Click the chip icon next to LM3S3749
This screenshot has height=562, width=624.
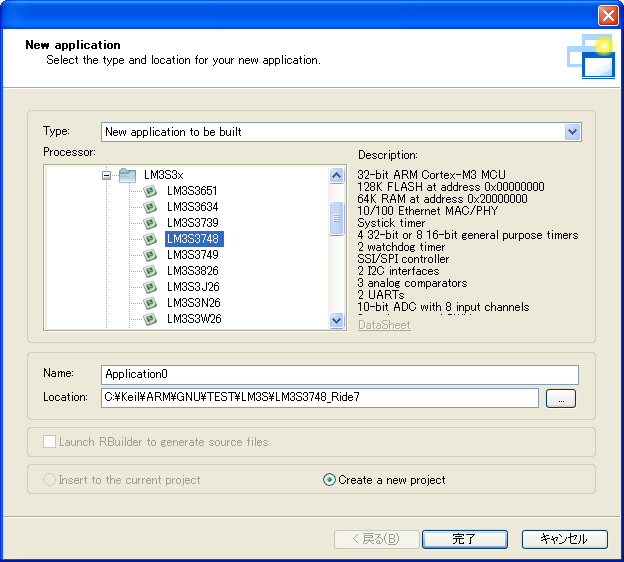pyautogui.click(x=150, y=255)
